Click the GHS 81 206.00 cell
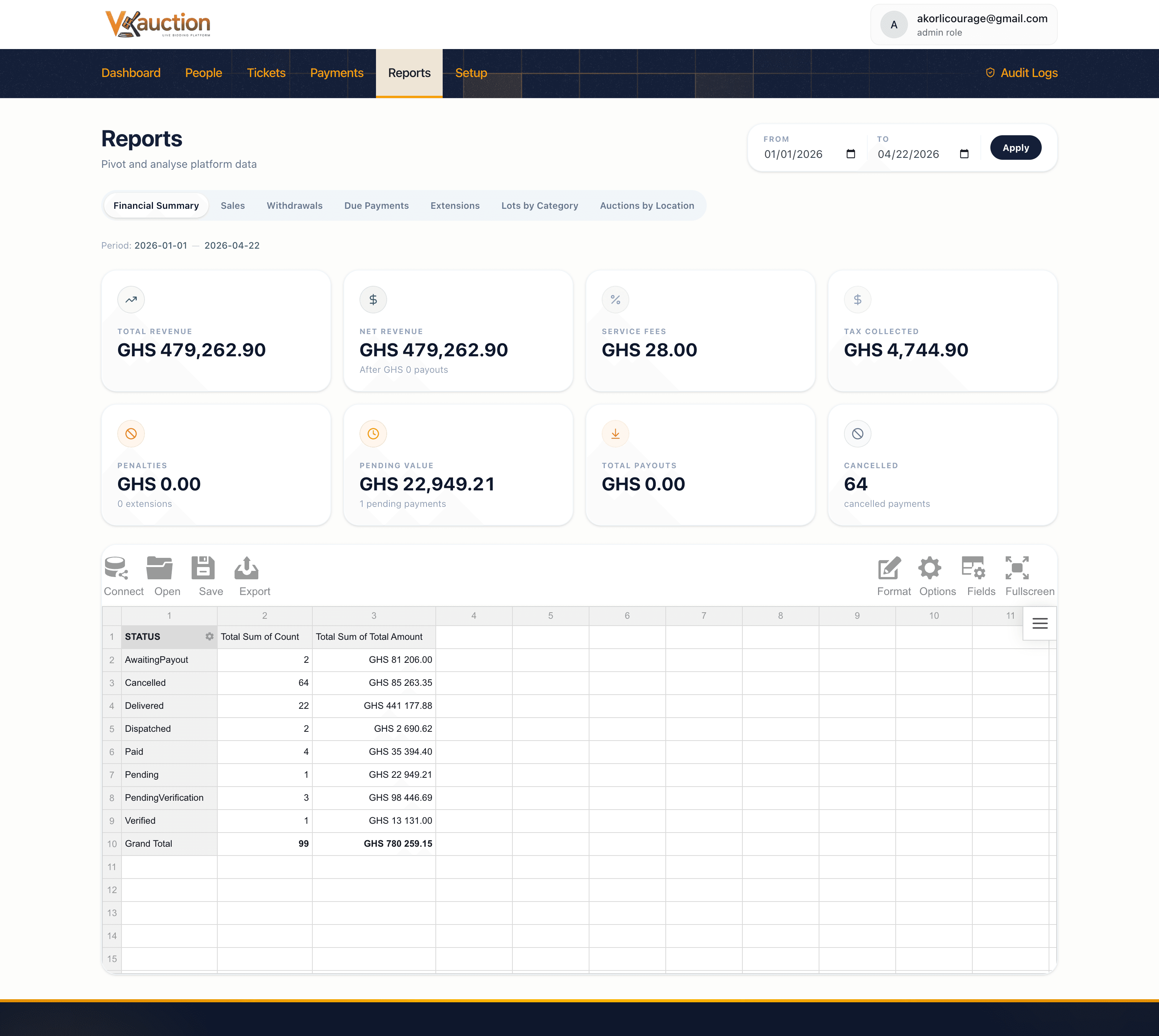The height and width of the screenshot is (1036, 1159). 374,660
